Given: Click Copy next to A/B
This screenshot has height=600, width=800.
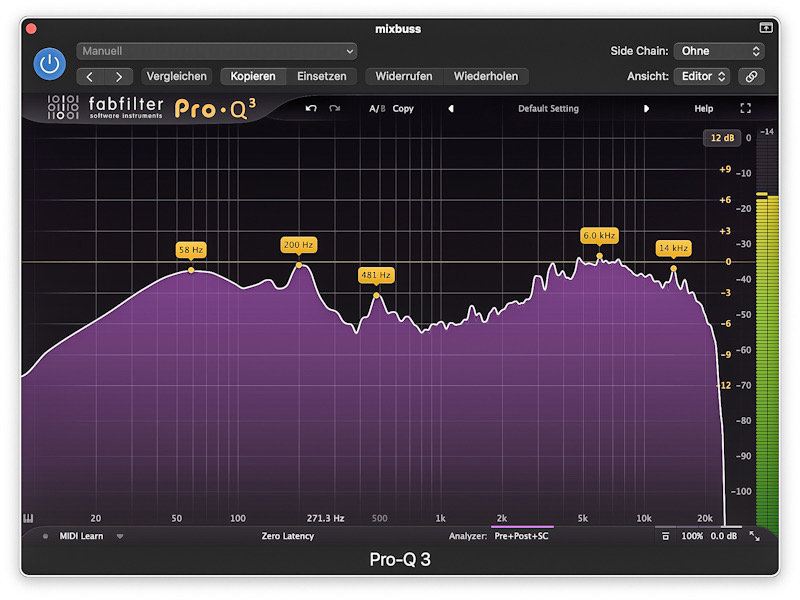Looking at the screenshot, I should [403, 109].
